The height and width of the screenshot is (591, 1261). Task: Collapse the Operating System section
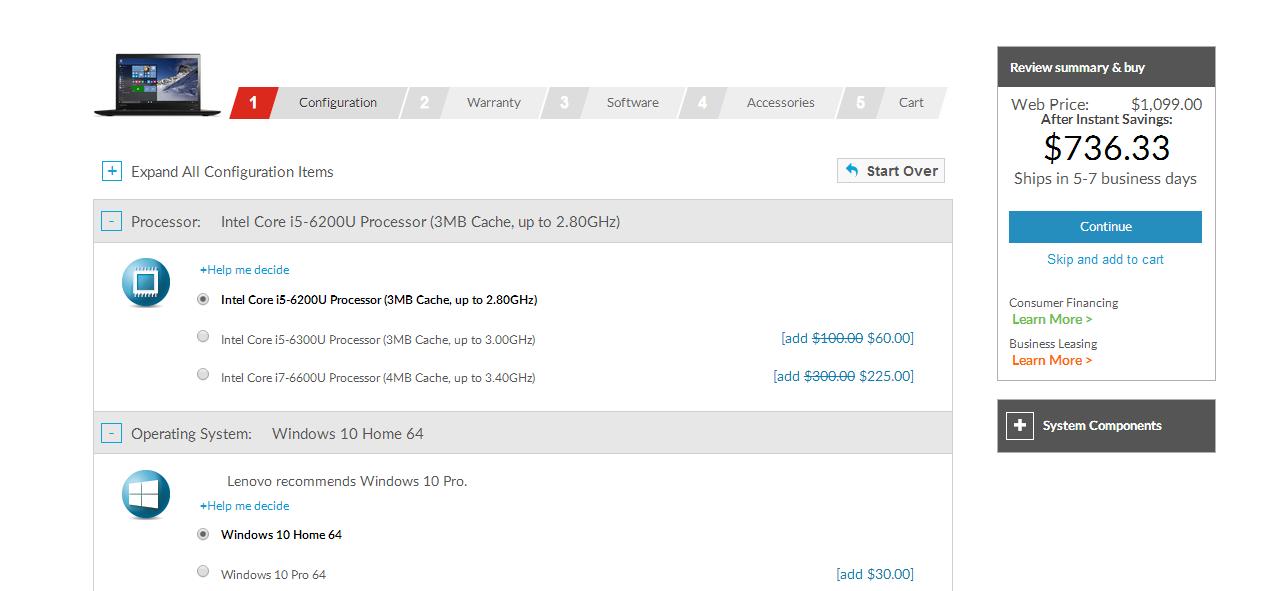point(111,434)
